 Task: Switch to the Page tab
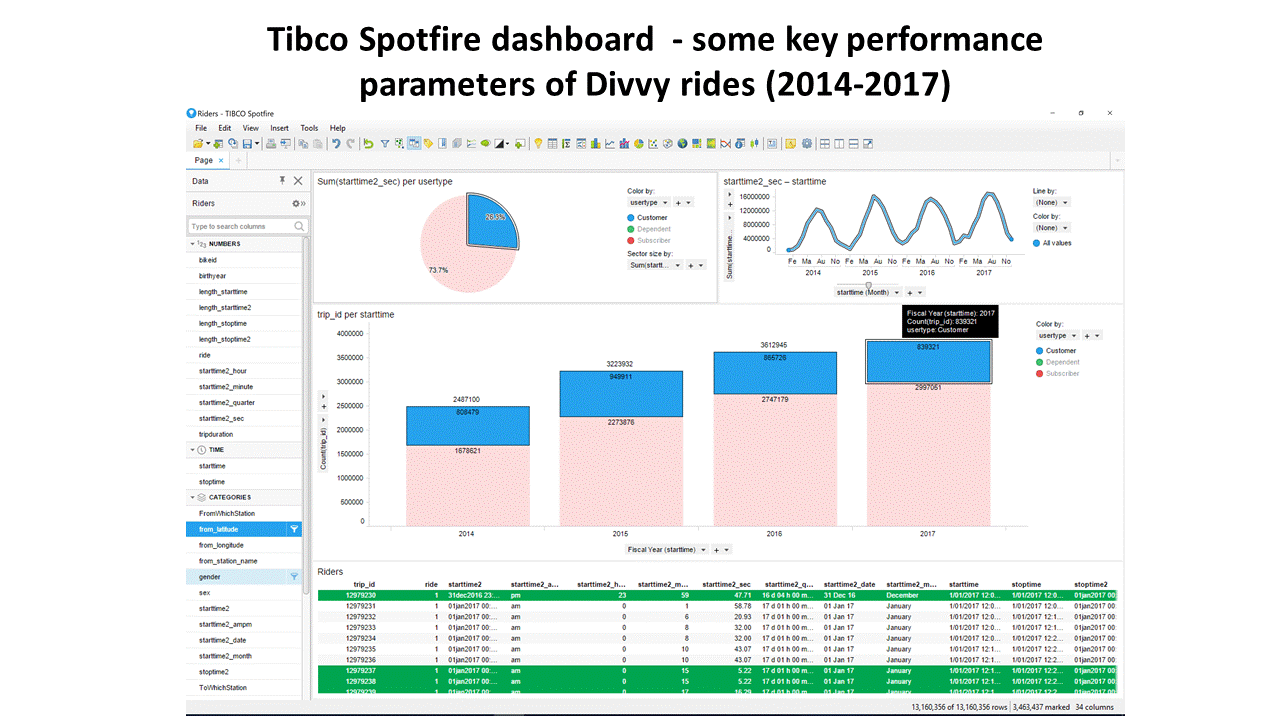[x=205, y=159]
